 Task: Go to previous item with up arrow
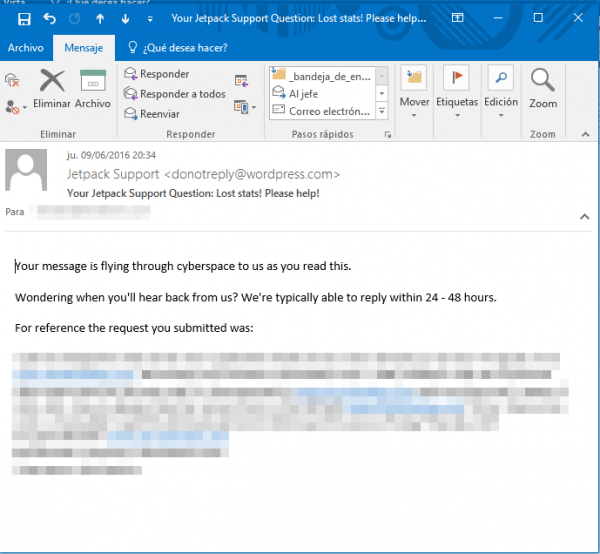click(100, 18)
